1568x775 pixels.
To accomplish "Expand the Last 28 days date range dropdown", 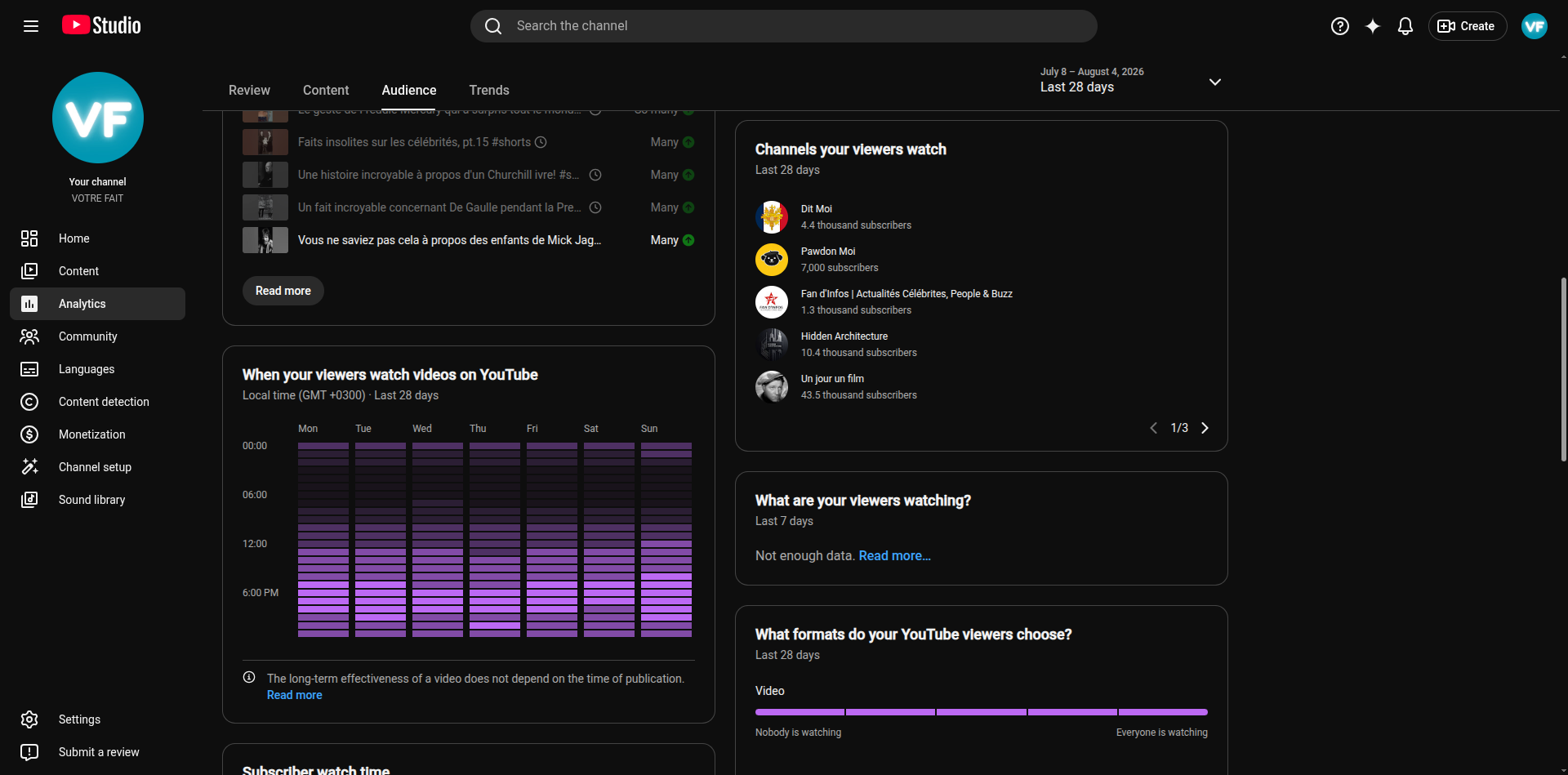I will 1215,82.
